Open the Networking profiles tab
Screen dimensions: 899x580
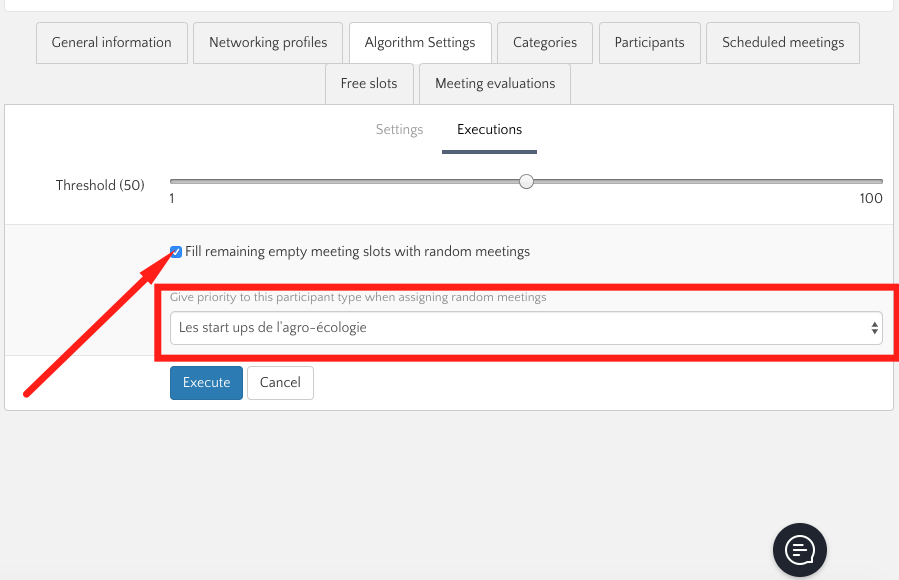click(x=268, y=43)
